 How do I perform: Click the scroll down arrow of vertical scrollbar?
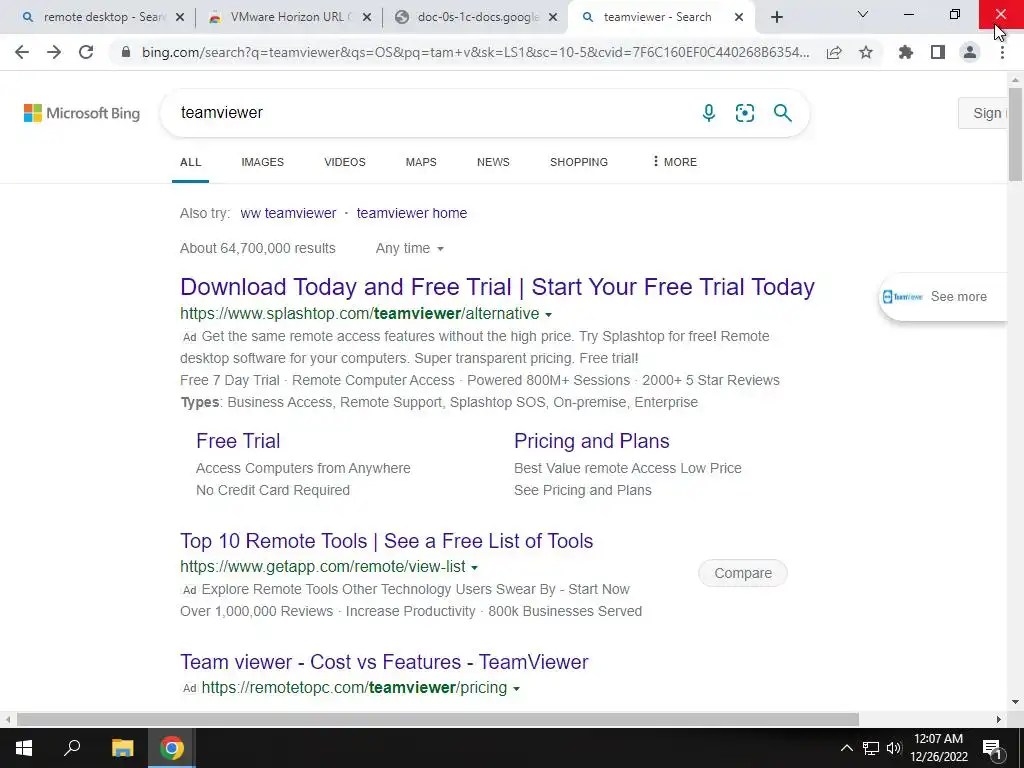(x=1015, y=703)
